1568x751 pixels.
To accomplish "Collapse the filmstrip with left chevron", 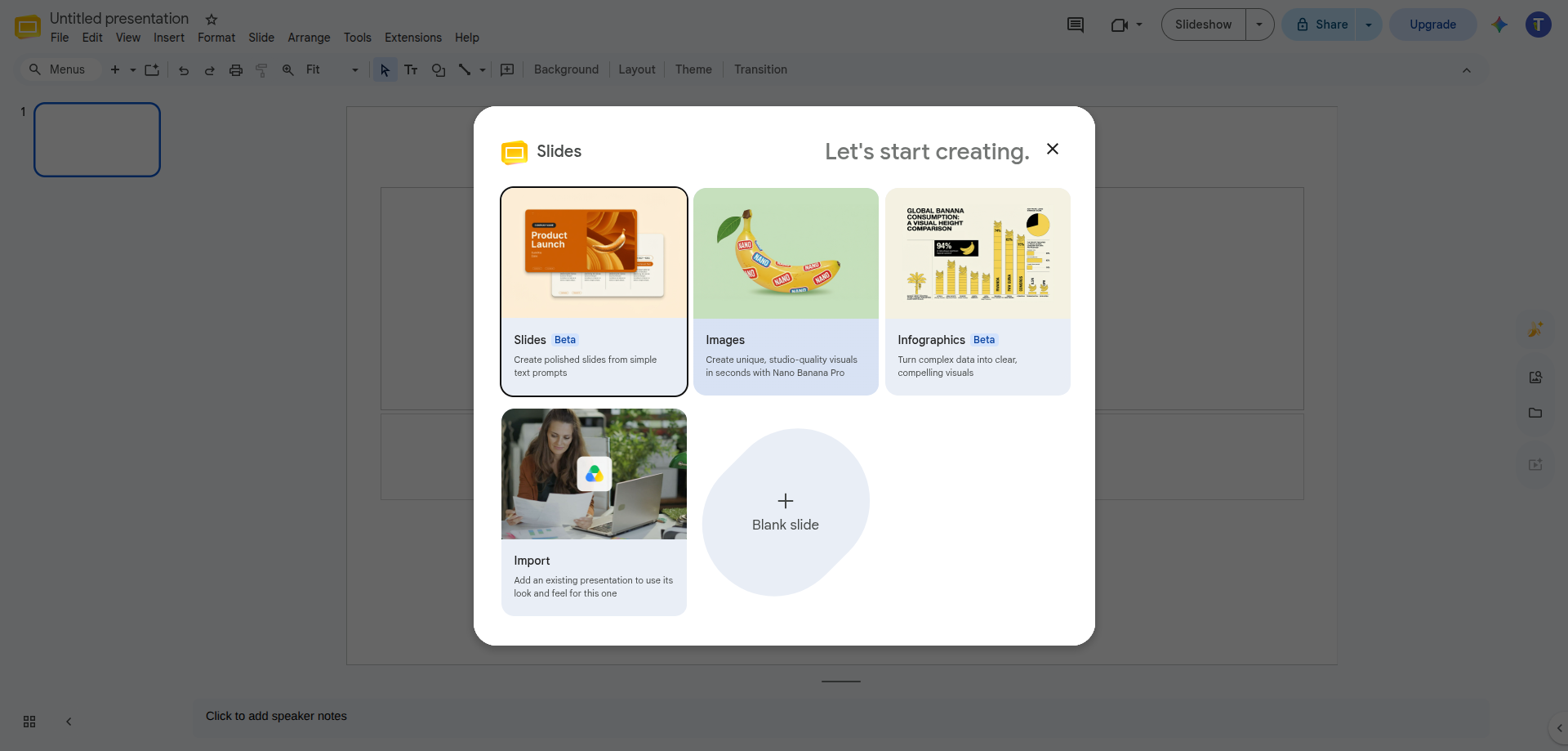I will pos(69,722).
